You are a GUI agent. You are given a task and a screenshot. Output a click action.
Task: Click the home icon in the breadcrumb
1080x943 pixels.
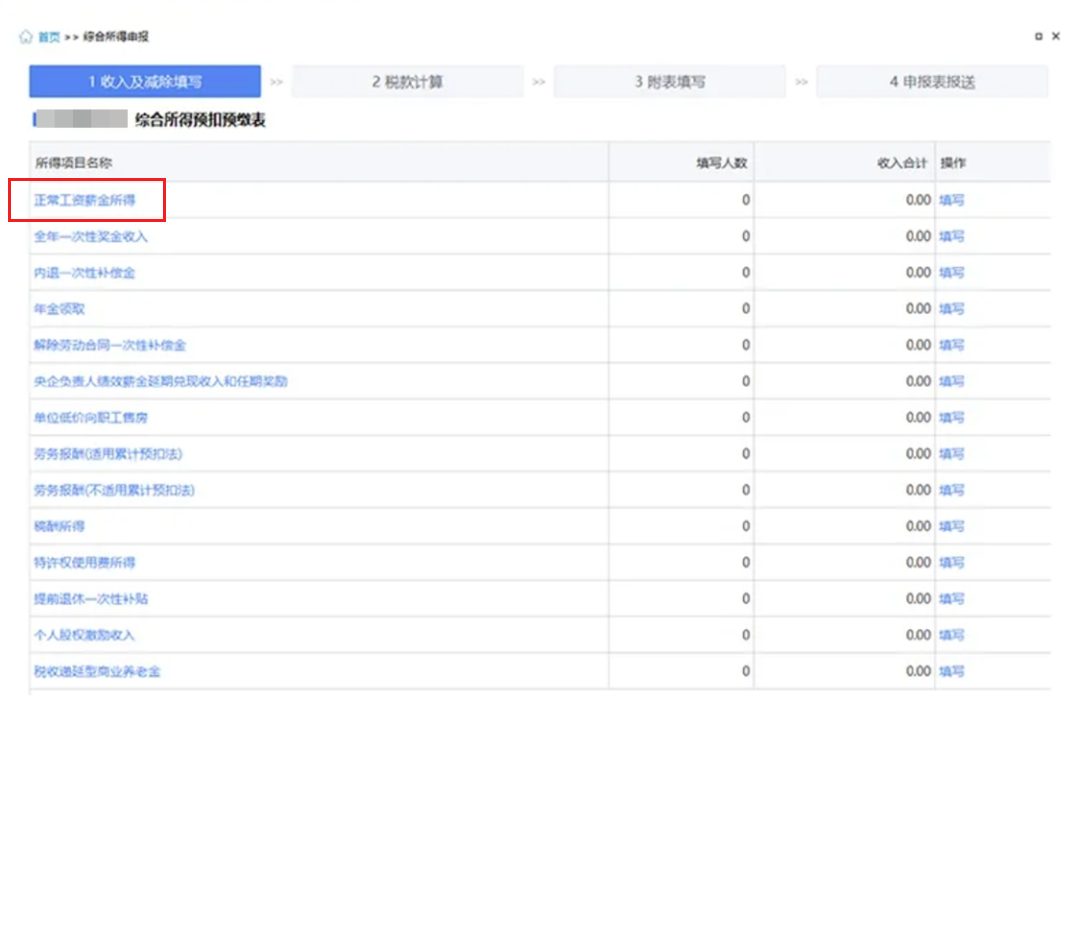click(25, 37)
